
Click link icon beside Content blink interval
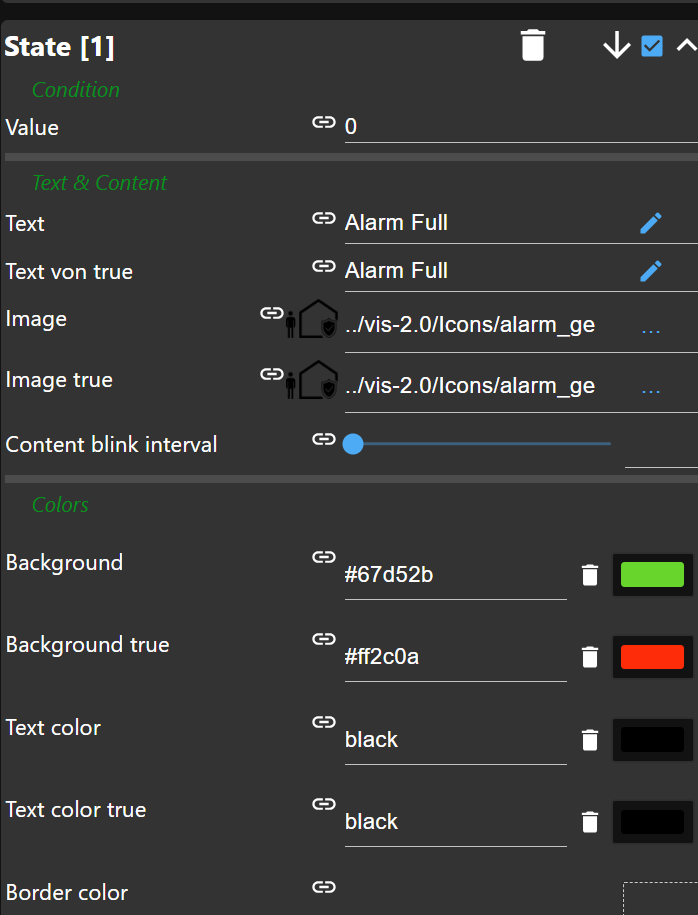[x=323, y=439]
